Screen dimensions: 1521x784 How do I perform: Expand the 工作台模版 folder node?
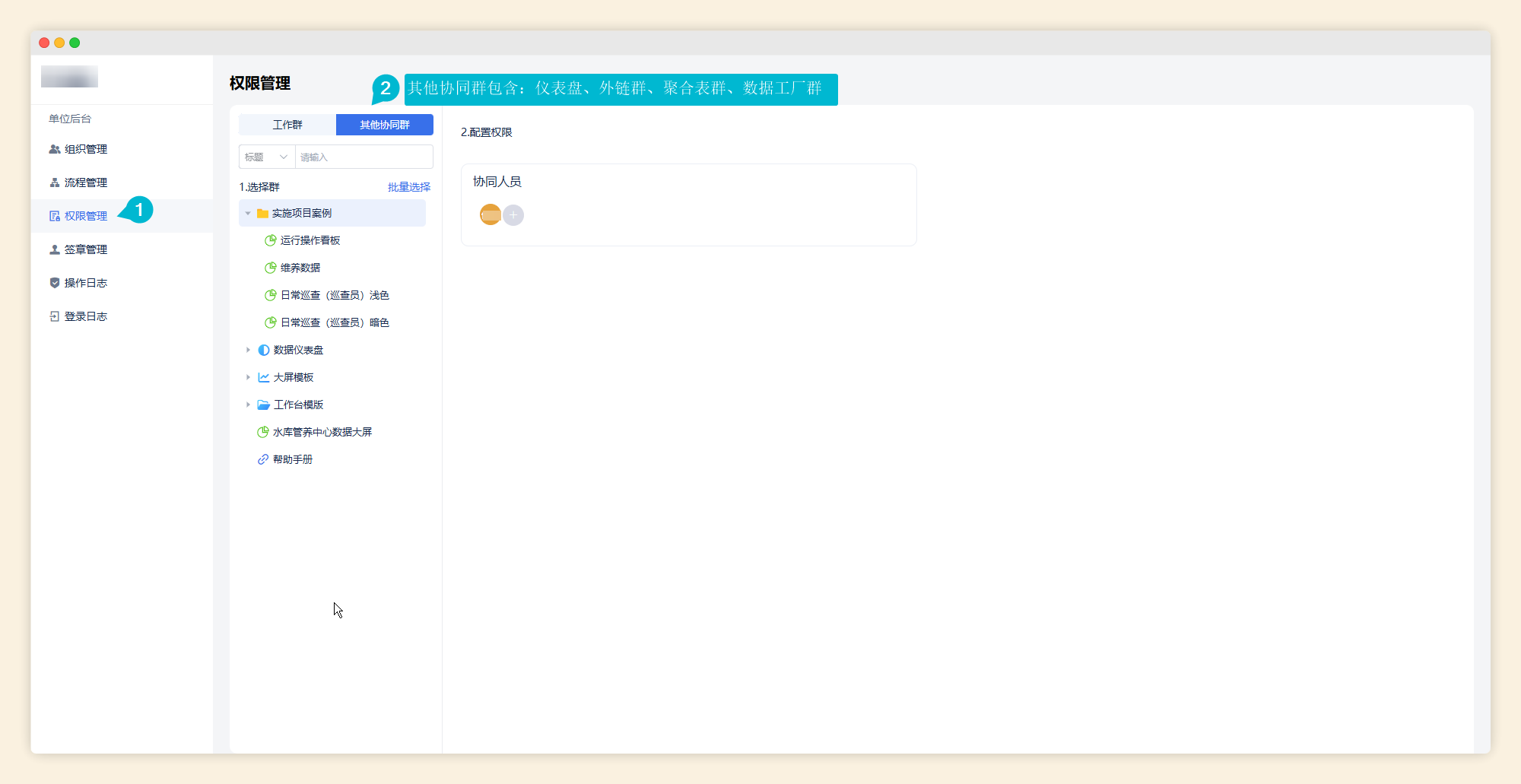point(248,405)
